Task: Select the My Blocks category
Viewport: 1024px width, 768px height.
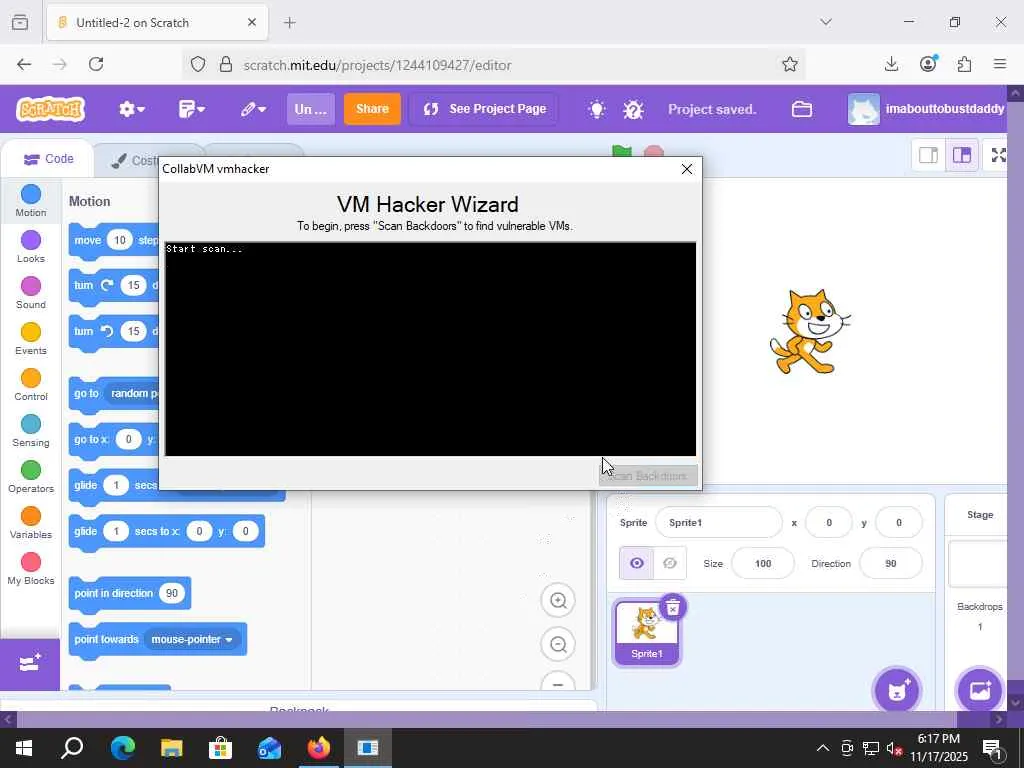Action: pos(31,569)
